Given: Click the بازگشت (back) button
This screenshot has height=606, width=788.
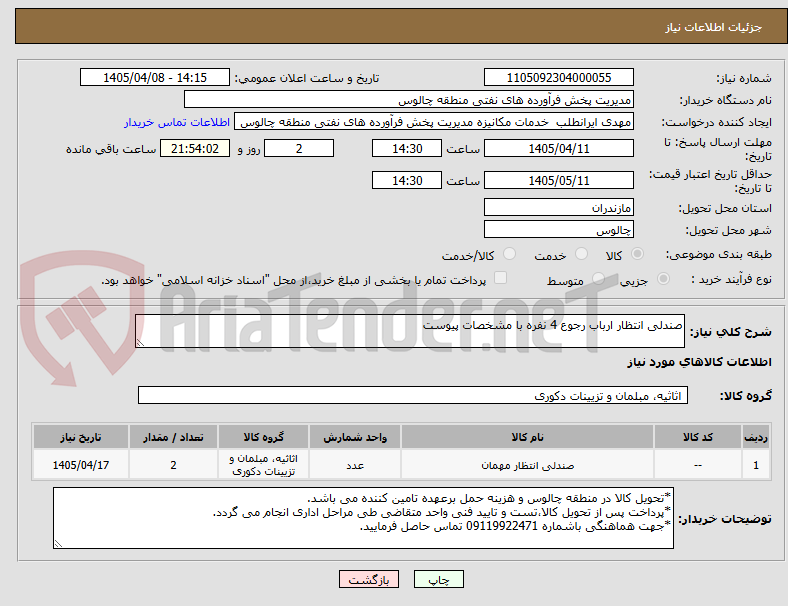Looking at the screenshot, I should tap(369, 579).
